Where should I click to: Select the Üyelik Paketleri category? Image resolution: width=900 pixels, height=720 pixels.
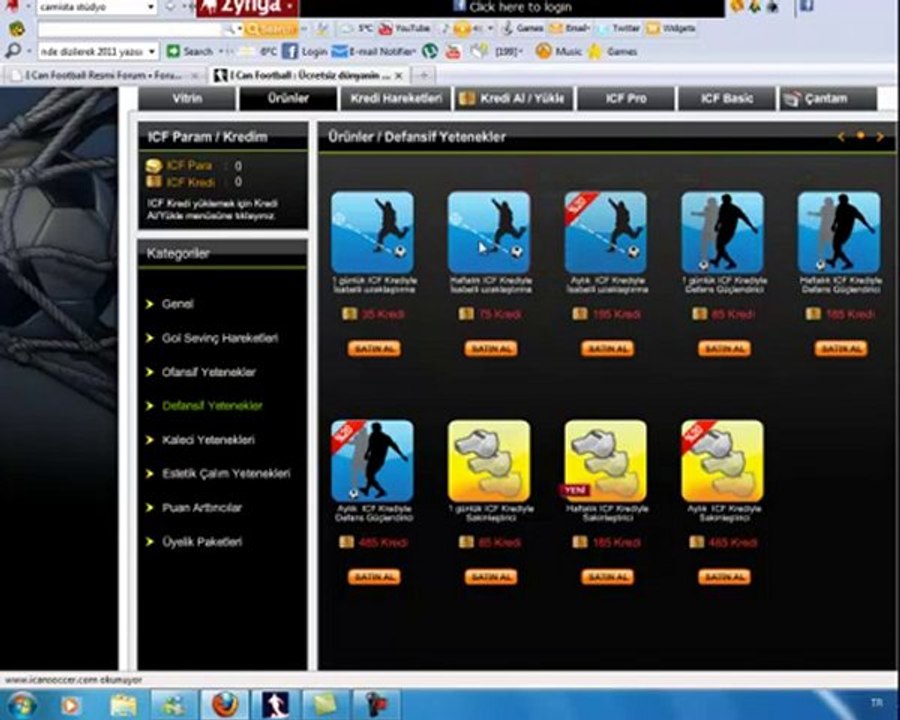tap(201, 541)
